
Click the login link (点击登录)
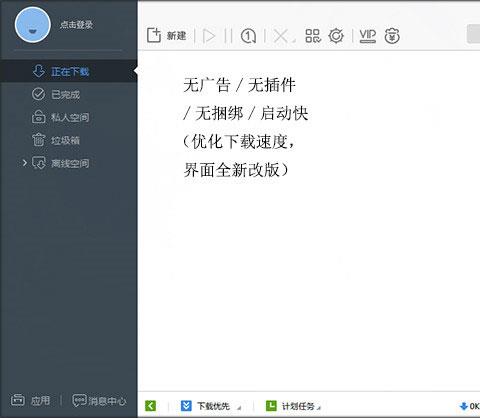pos(77,25)
